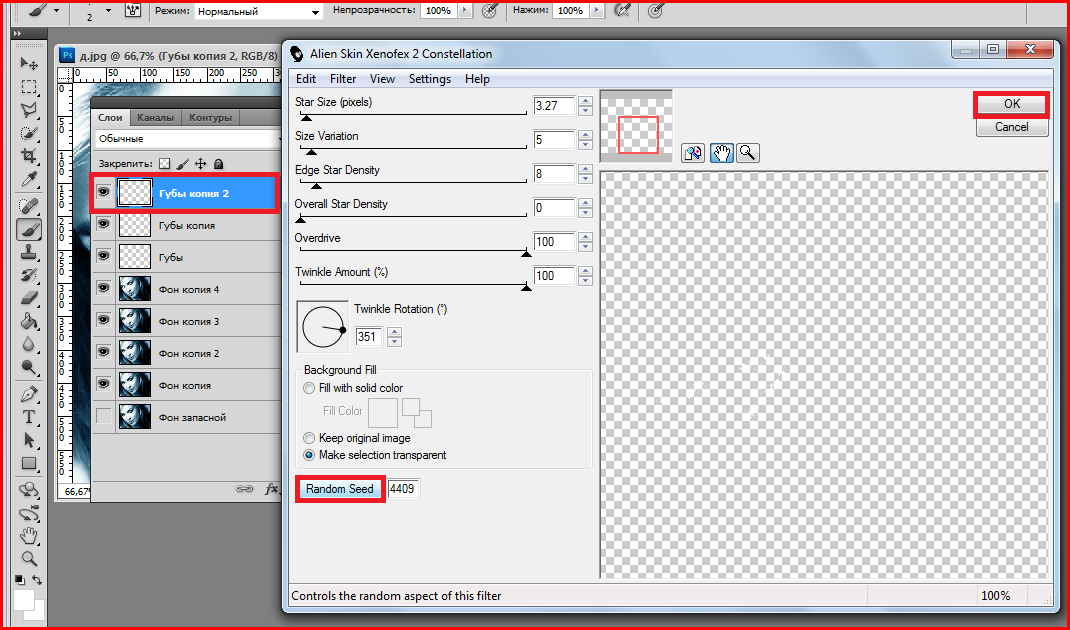Select the Blur tool
1070x630 pixels.
click(x=29, y=345)
